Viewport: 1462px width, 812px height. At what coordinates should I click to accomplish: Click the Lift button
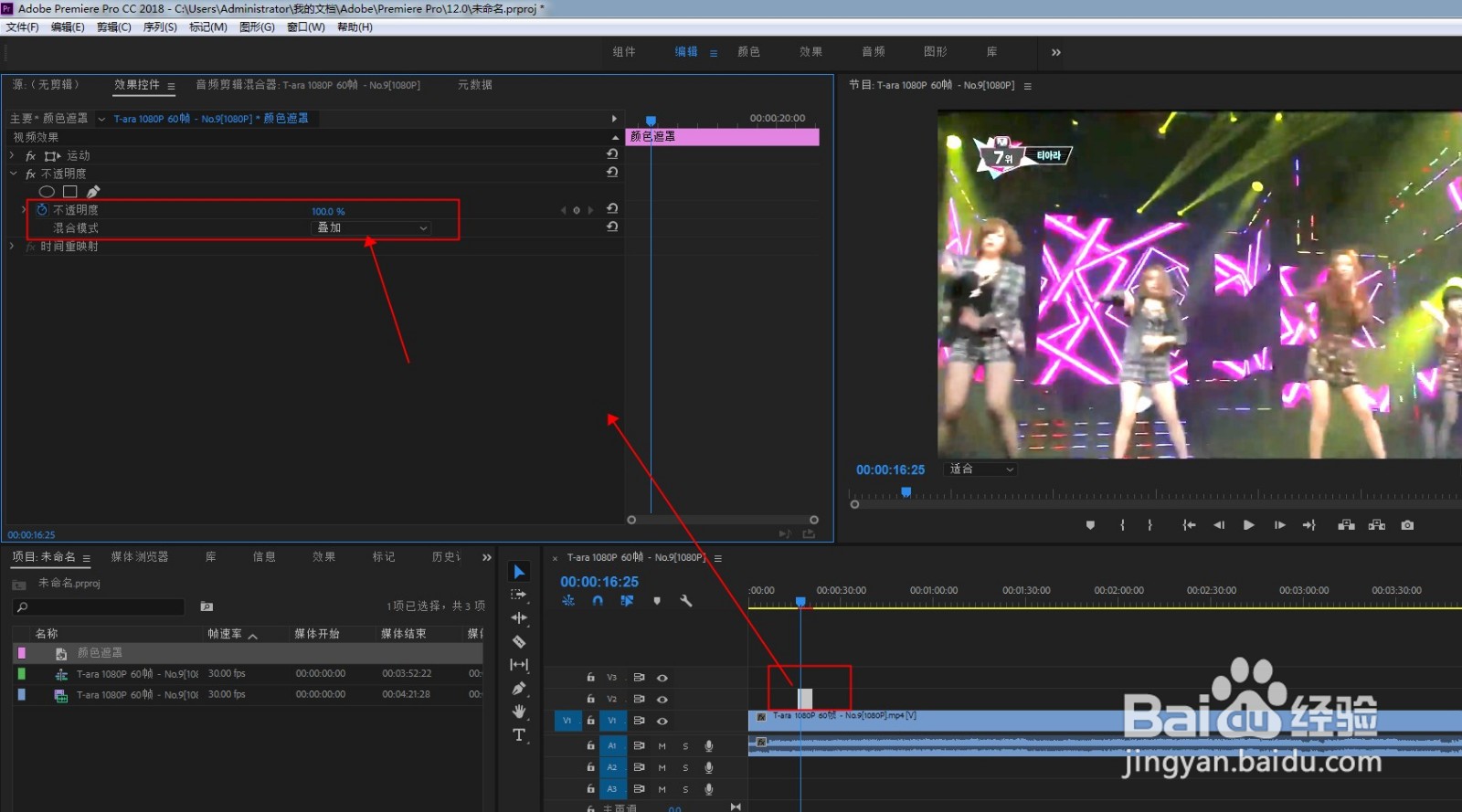click(1346, 525)
